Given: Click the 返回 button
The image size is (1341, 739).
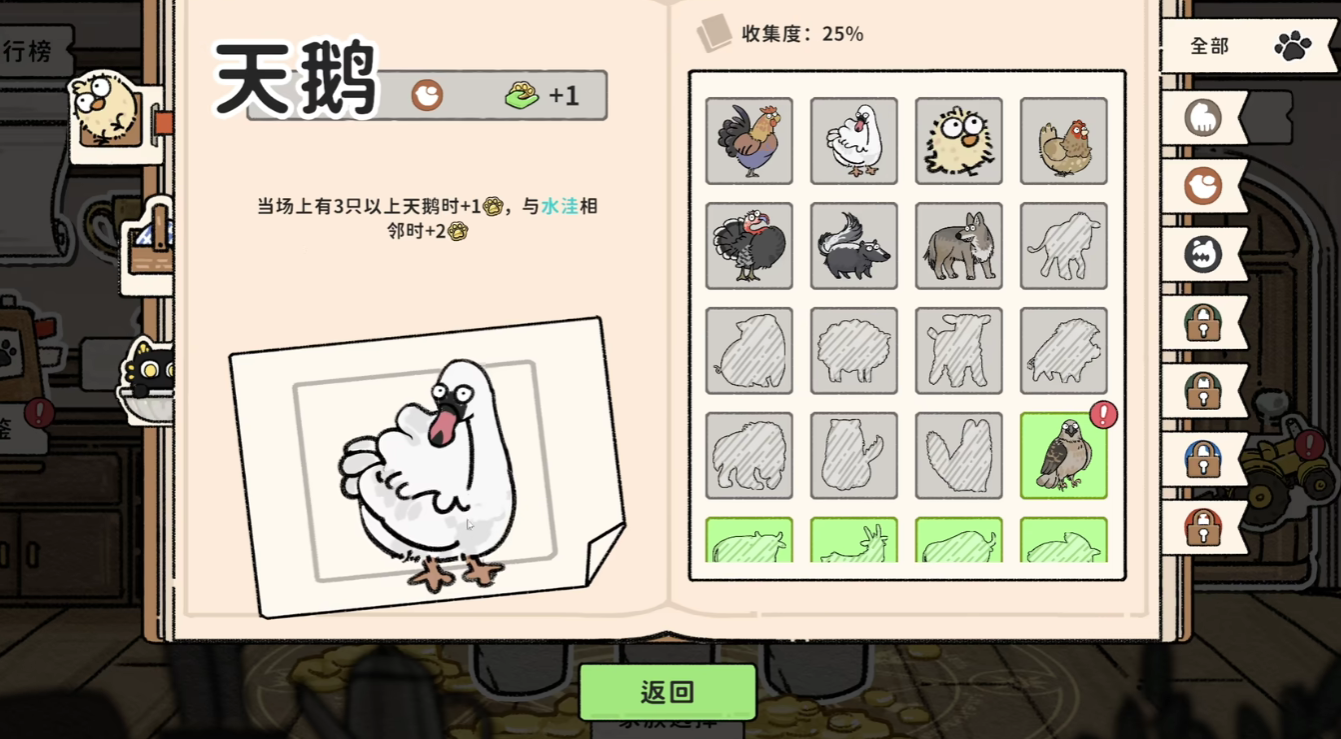Looking at the screenshot, I should (x=668, y=692).
